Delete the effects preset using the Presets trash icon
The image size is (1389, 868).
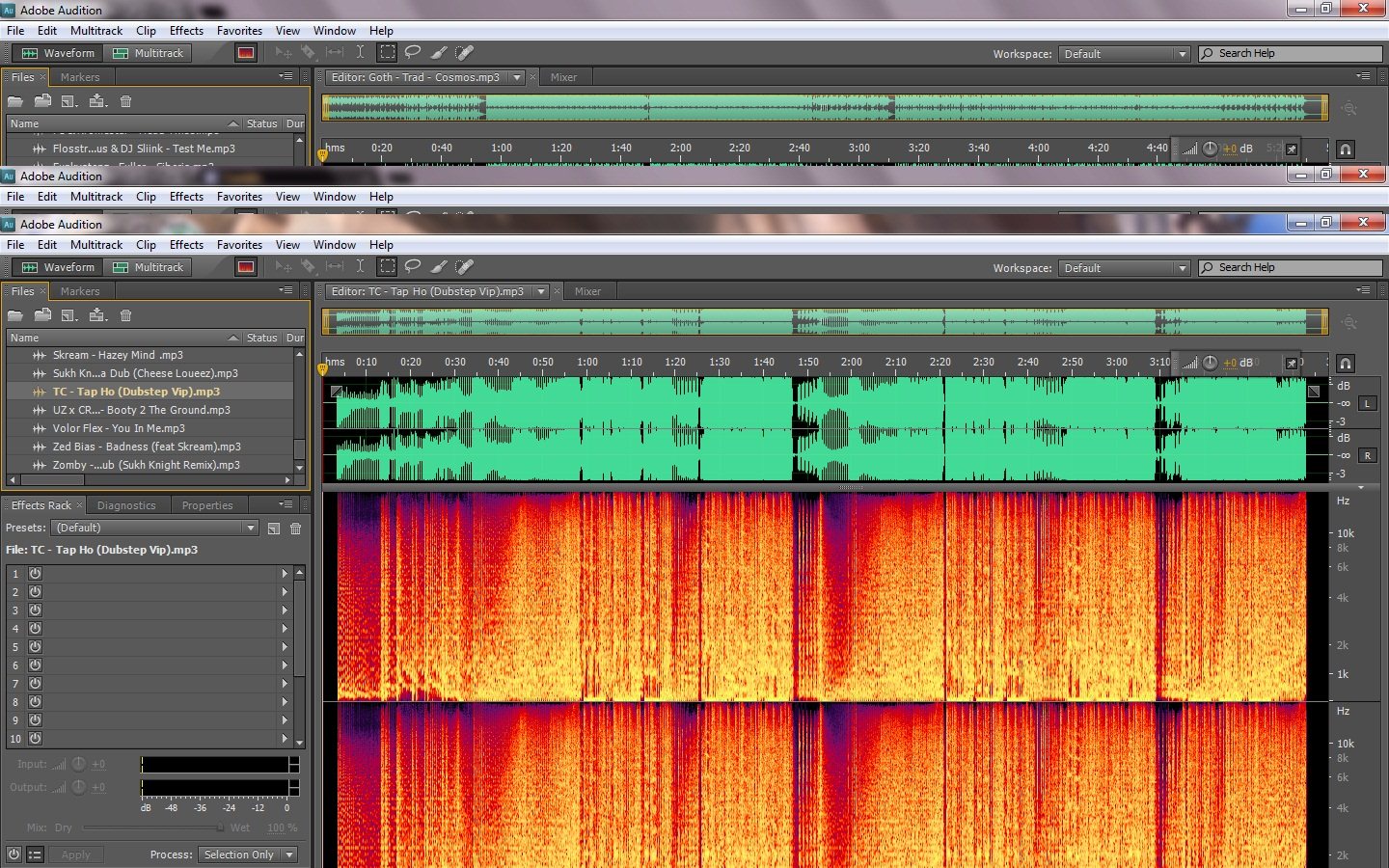tap(296, 529)
